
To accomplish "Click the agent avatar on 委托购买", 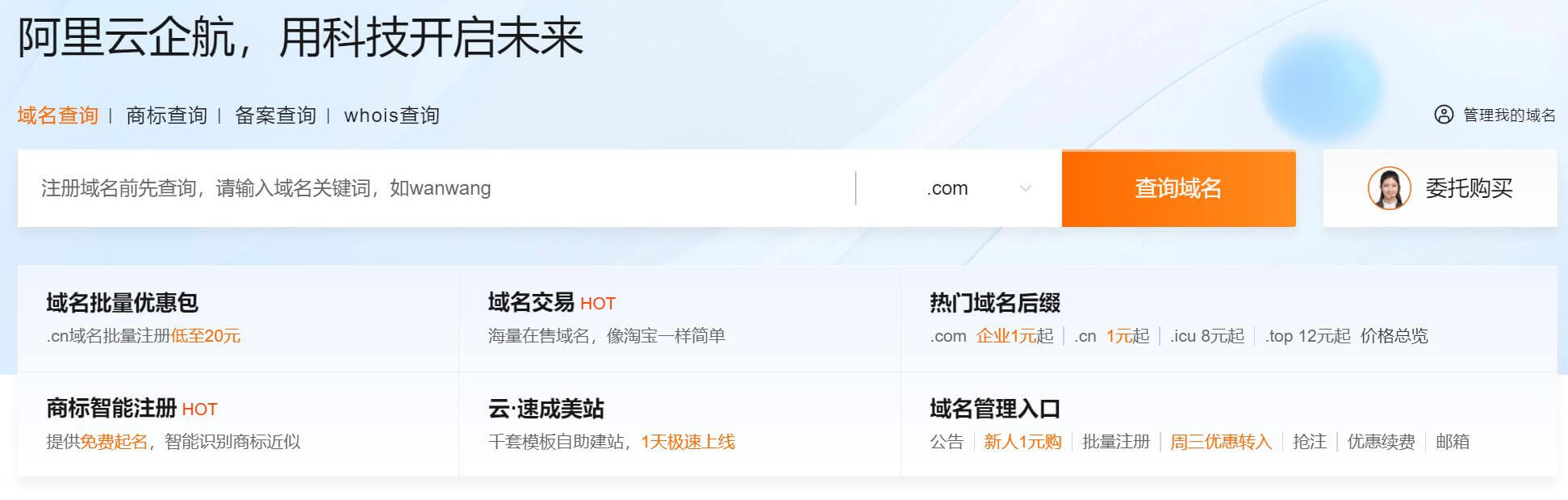I will [1389, 188].
